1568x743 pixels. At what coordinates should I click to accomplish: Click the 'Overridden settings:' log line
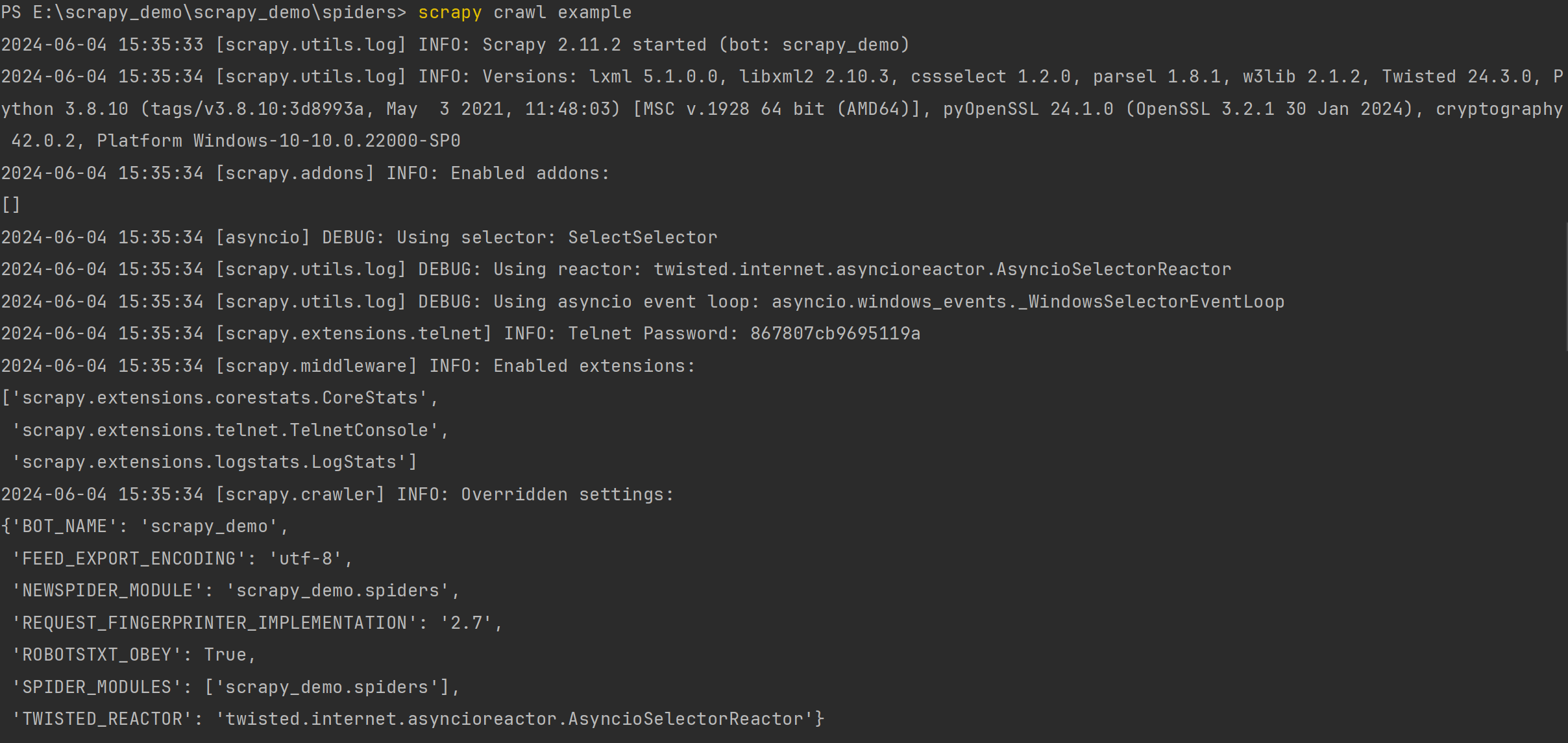[x=337, y=494]
